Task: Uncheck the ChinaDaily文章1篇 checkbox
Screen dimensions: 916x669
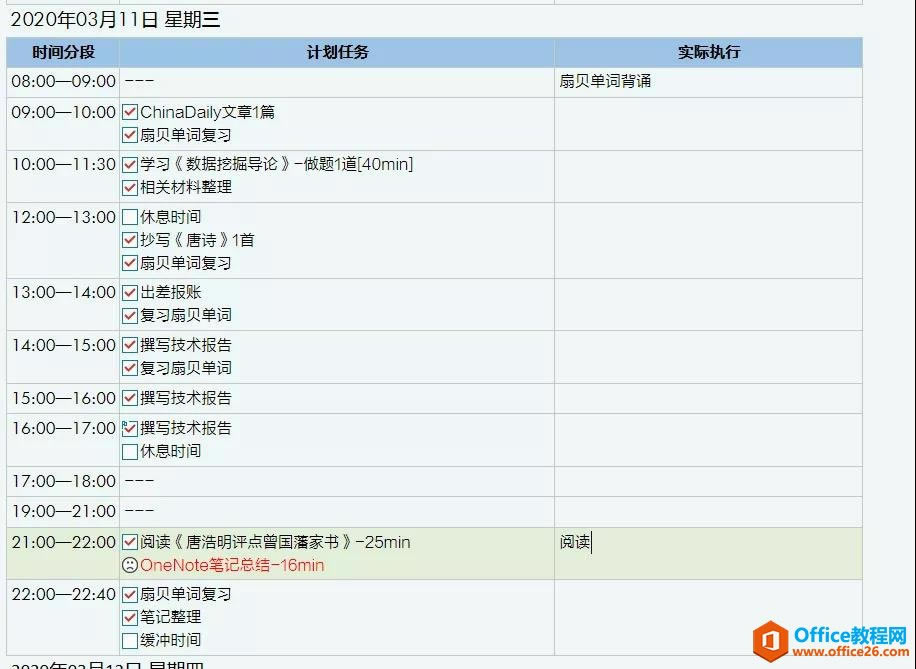Action: point(128,112)
